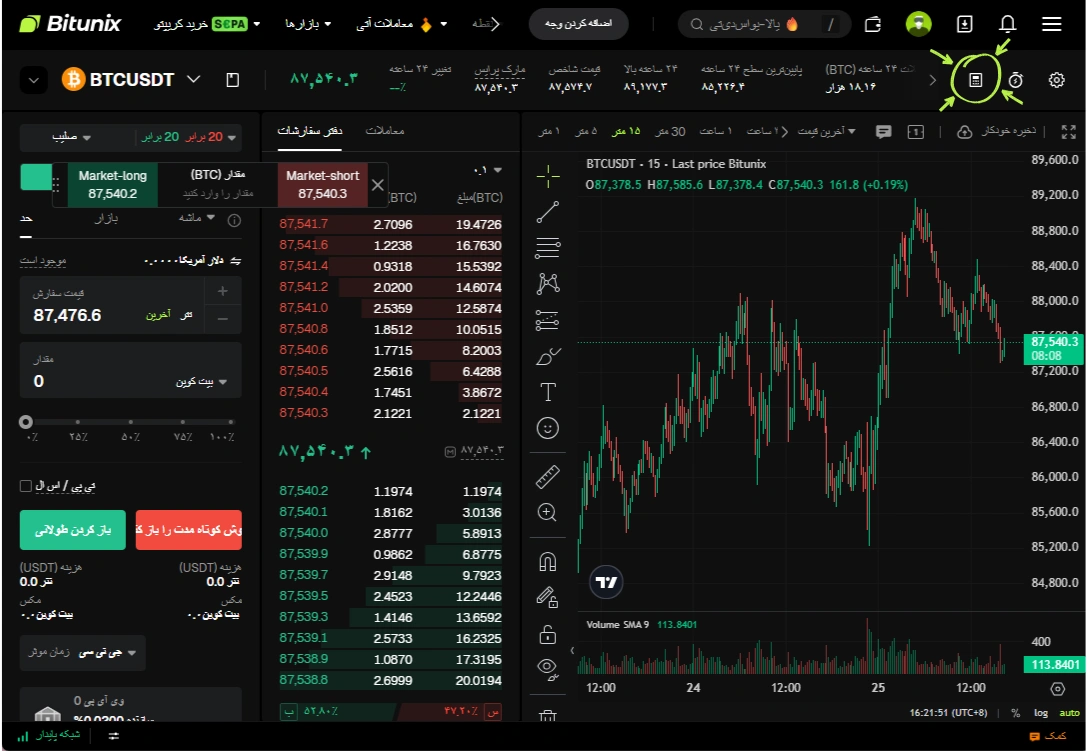The height and width of the screenshot is (751, 1088).
Task: Toggle log scale on chart
Action: 1041,713
